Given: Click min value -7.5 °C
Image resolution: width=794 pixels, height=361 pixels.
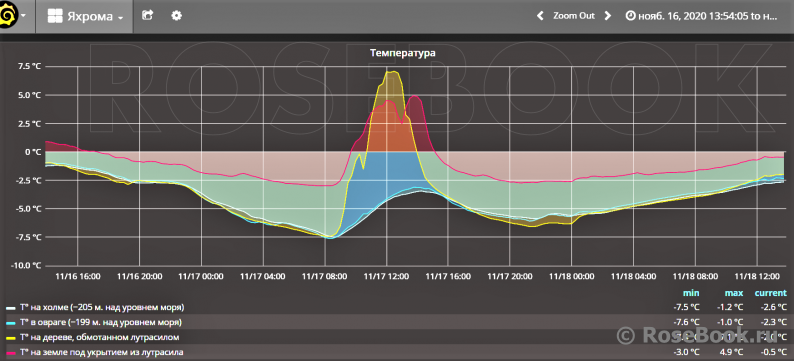Looking at the screenshot, I should click(686, 307).
